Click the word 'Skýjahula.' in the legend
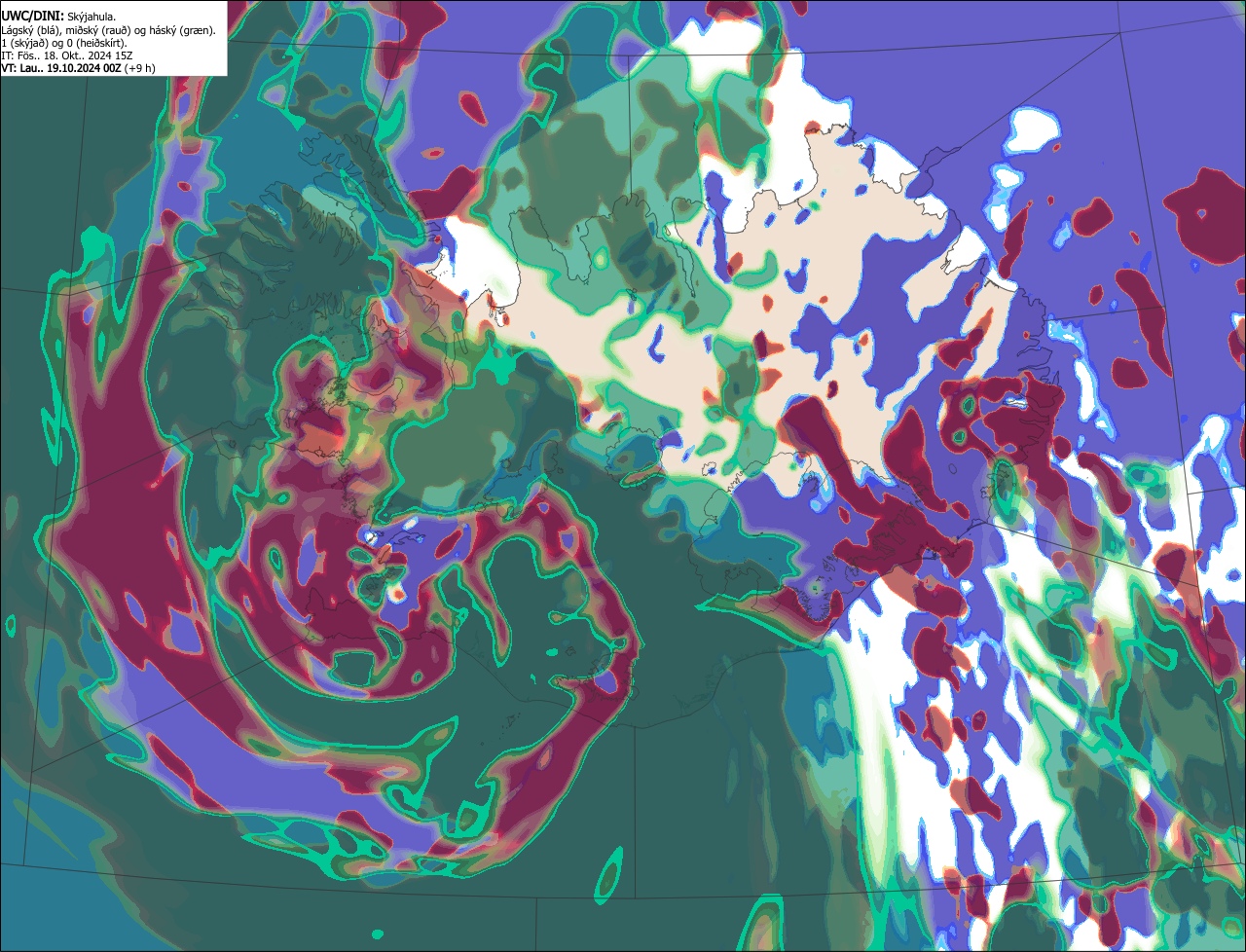 (93, 17)
